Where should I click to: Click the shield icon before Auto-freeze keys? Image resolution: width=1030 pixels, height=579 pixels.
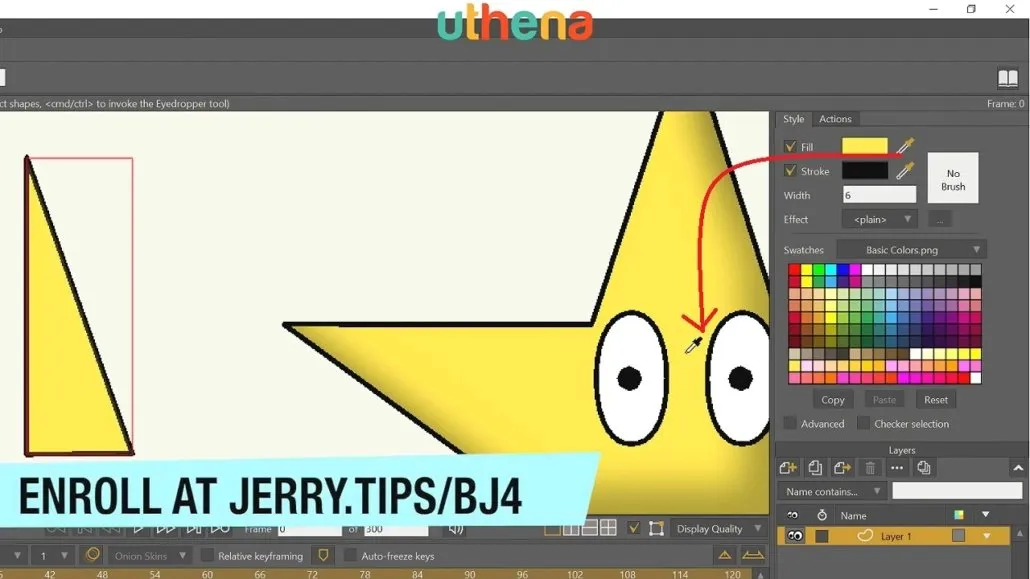(323, 555)
